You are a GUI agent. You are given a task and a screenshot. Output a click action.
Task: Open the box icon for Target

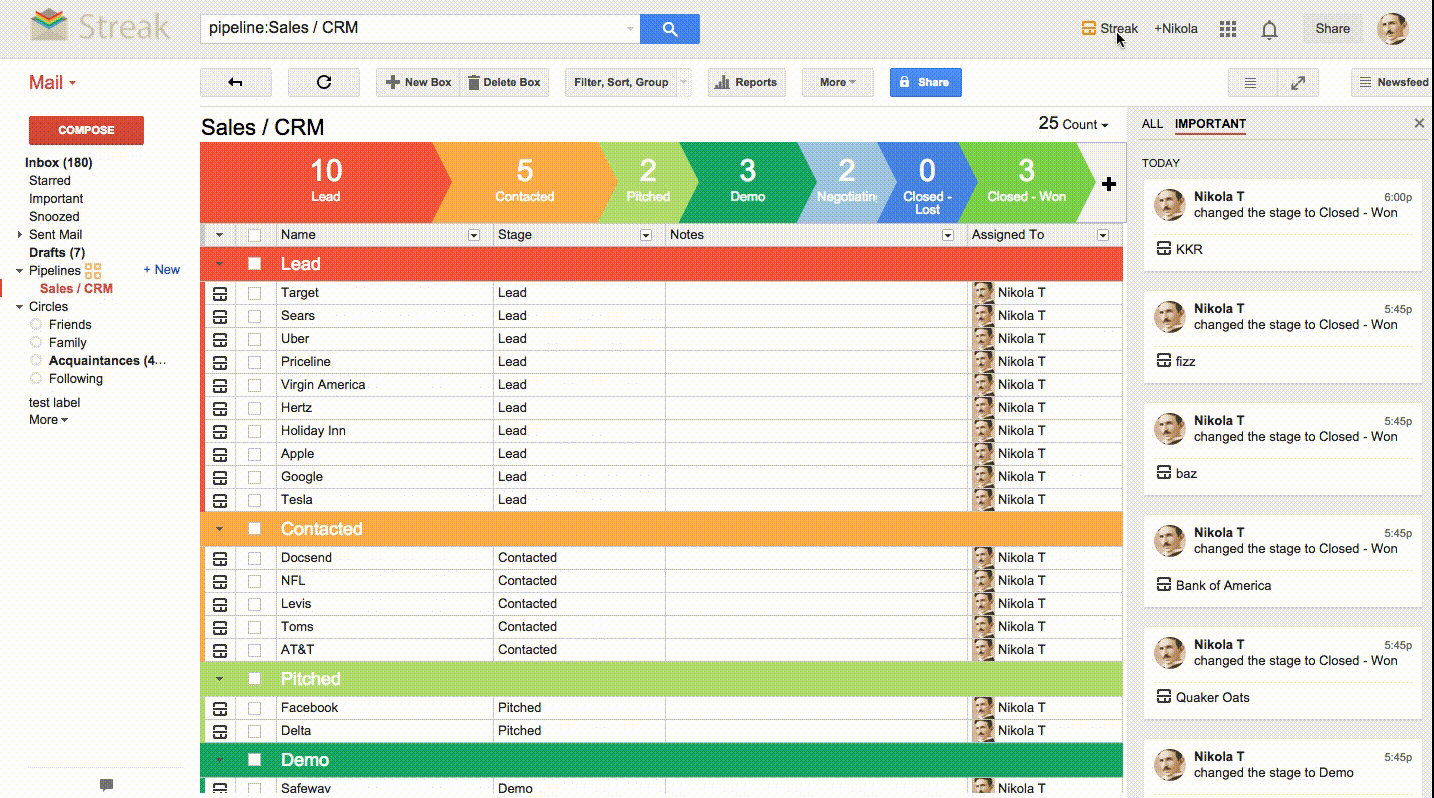(220, 293)
